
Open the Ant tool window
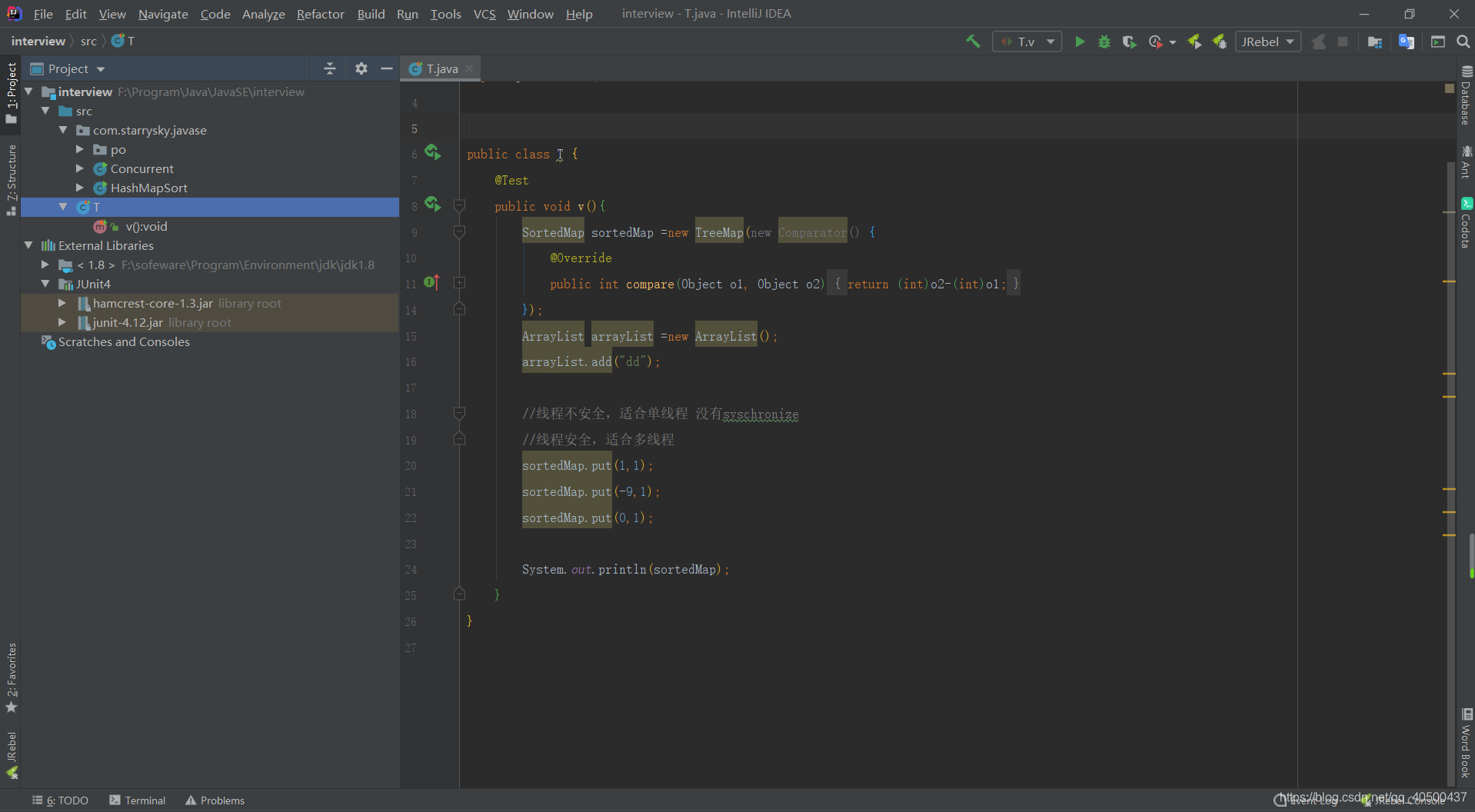coord(1466,161)
